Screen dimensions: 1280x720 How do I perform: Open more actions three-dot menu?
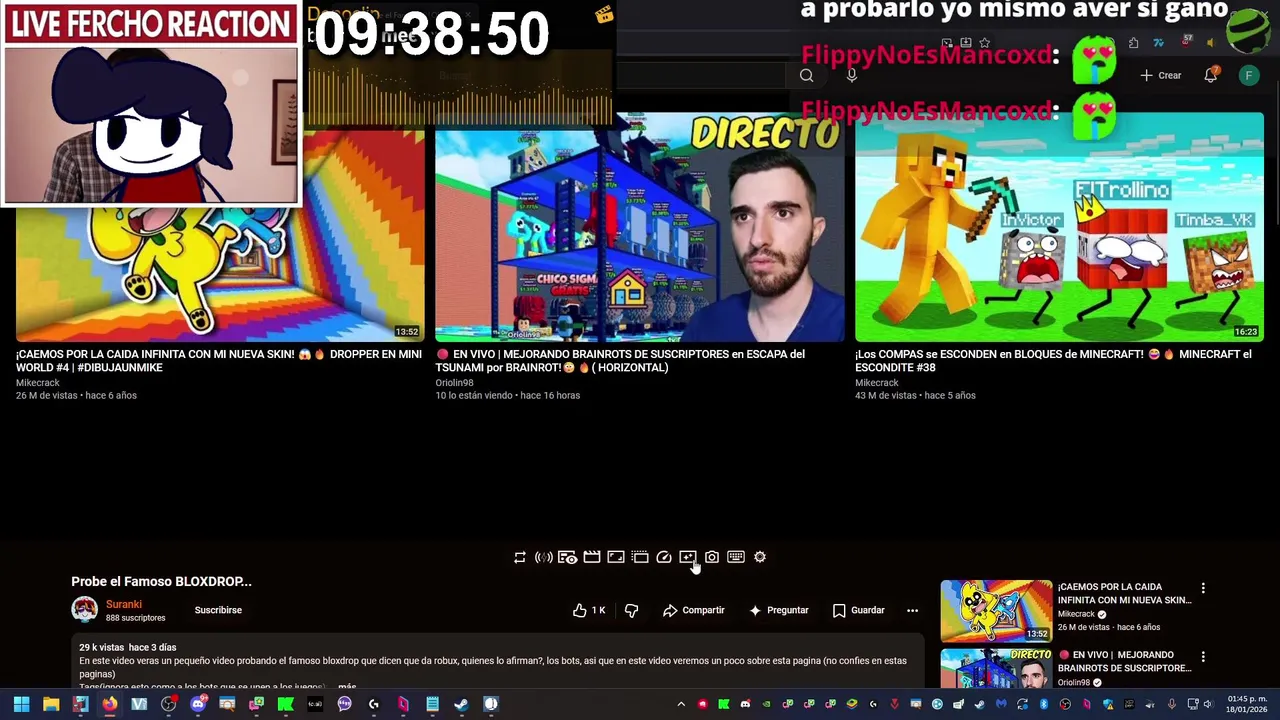912,610
